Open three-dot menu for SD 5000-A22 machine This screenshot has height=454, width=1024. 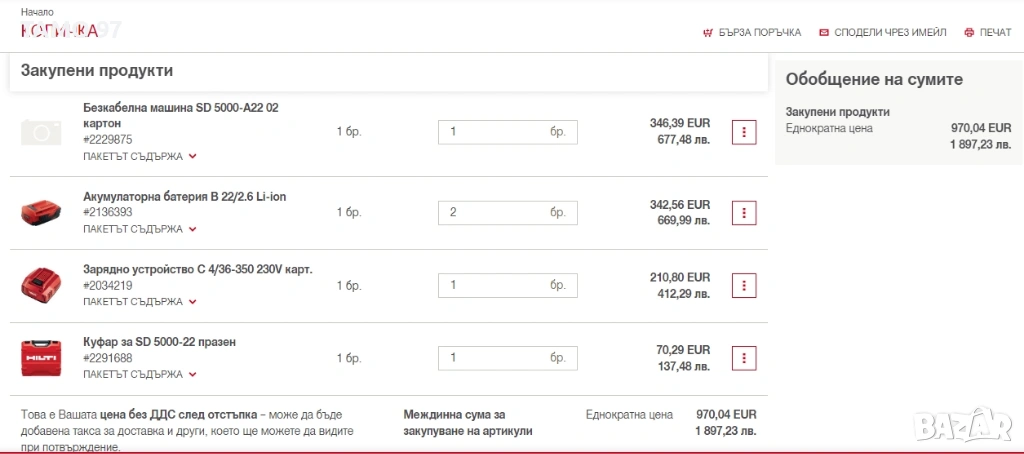pos(744,132)
